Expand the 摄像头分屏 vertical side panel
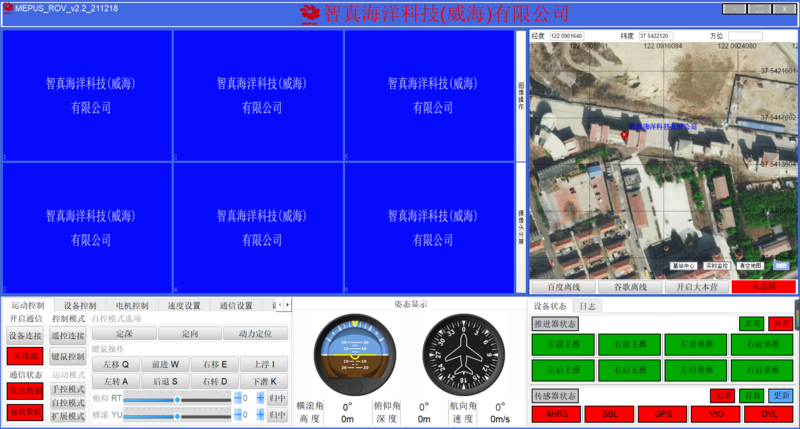 coord(521,226)
